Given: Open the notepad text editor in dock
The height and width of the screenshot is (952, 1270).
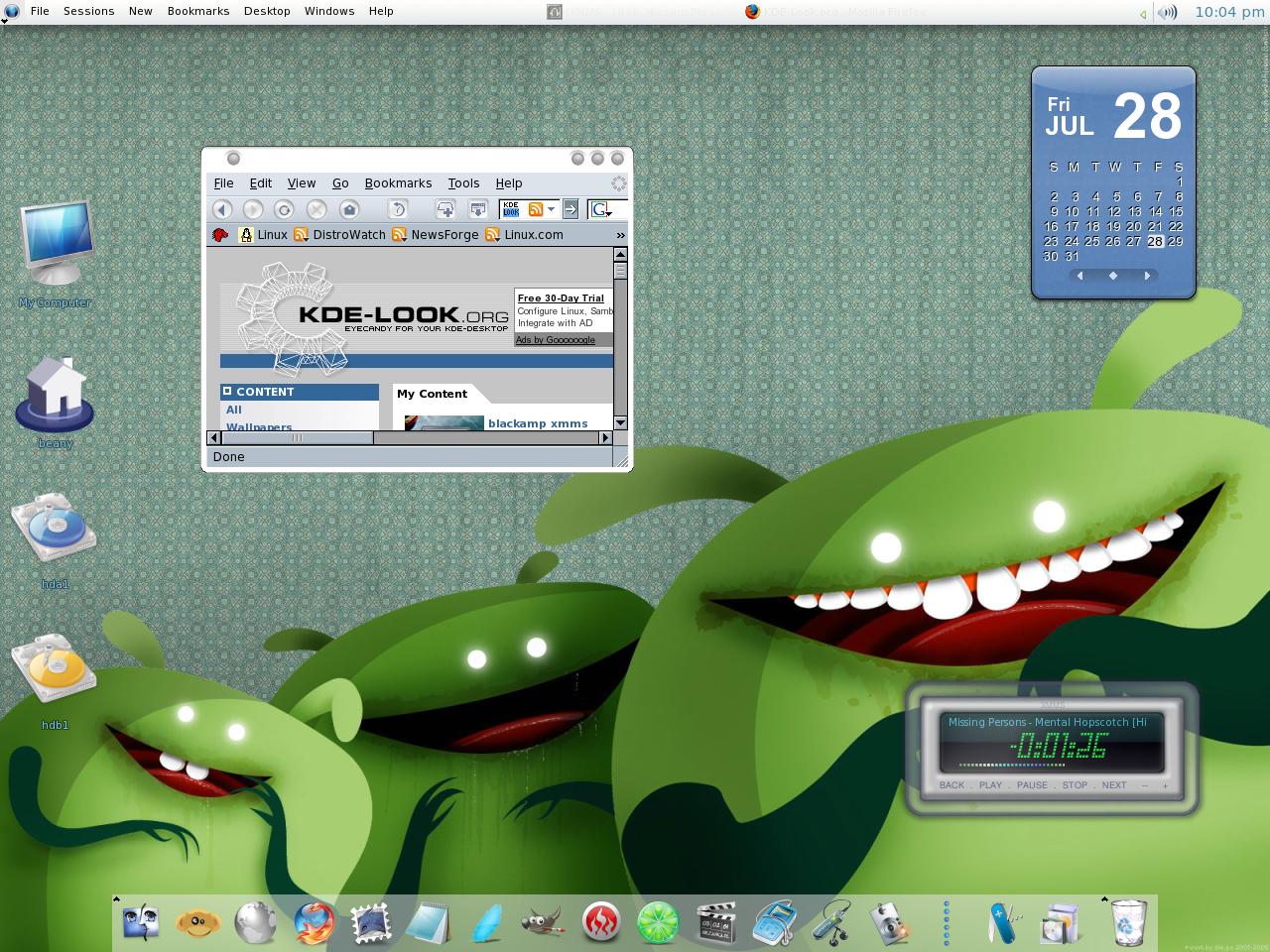Looking at the screenshot, I should pos(429,922).
